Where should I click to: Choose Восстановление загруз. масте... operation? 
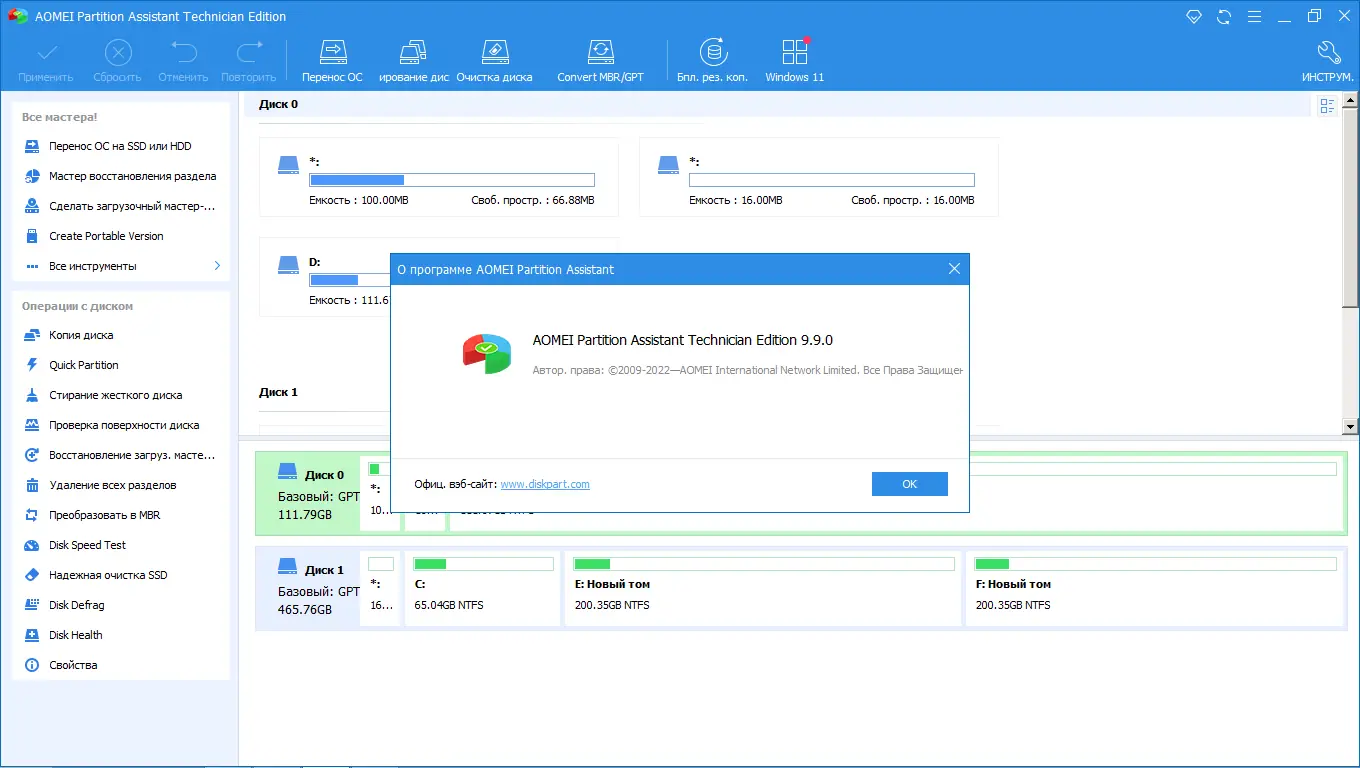click(120, 455)
